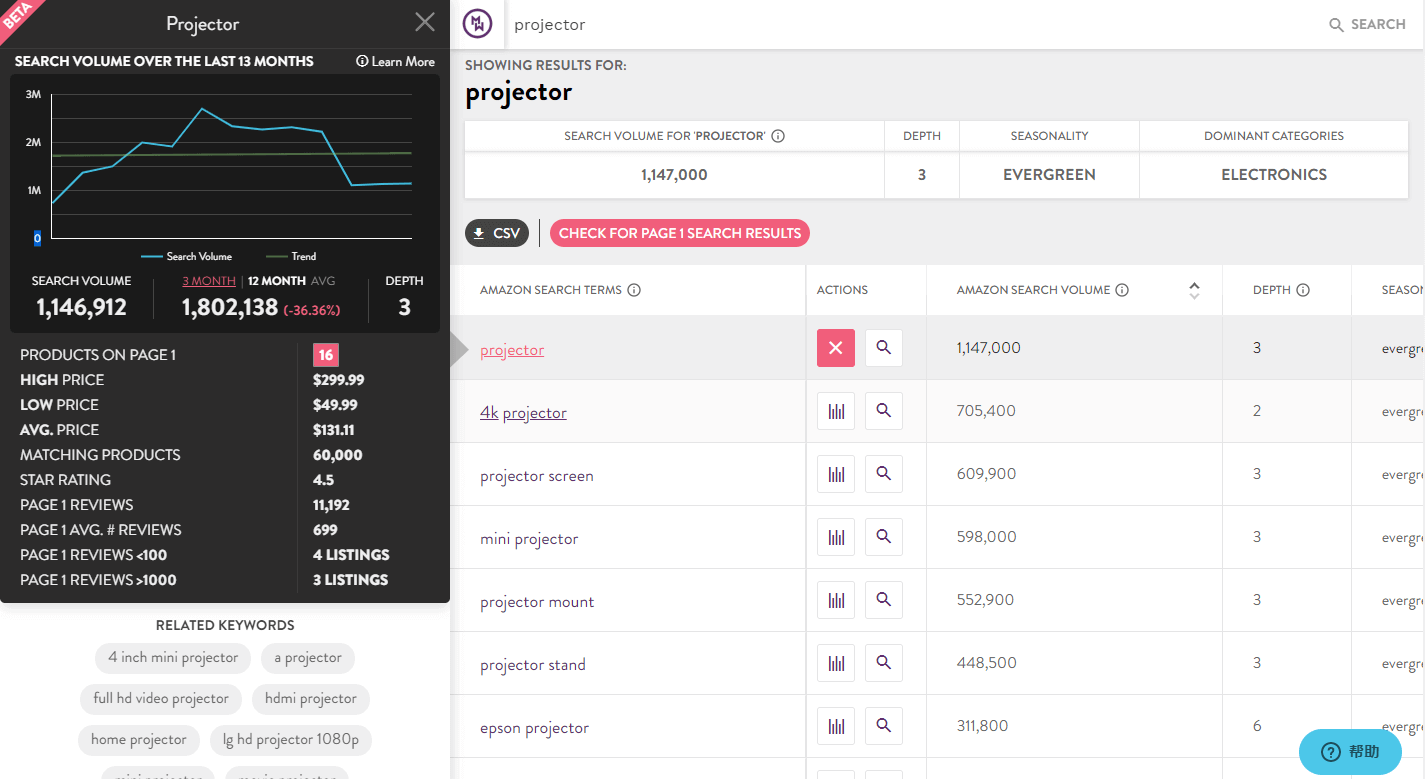
Task: Click the ELECTRONICS dominant category value
Action: [1274, 175]
